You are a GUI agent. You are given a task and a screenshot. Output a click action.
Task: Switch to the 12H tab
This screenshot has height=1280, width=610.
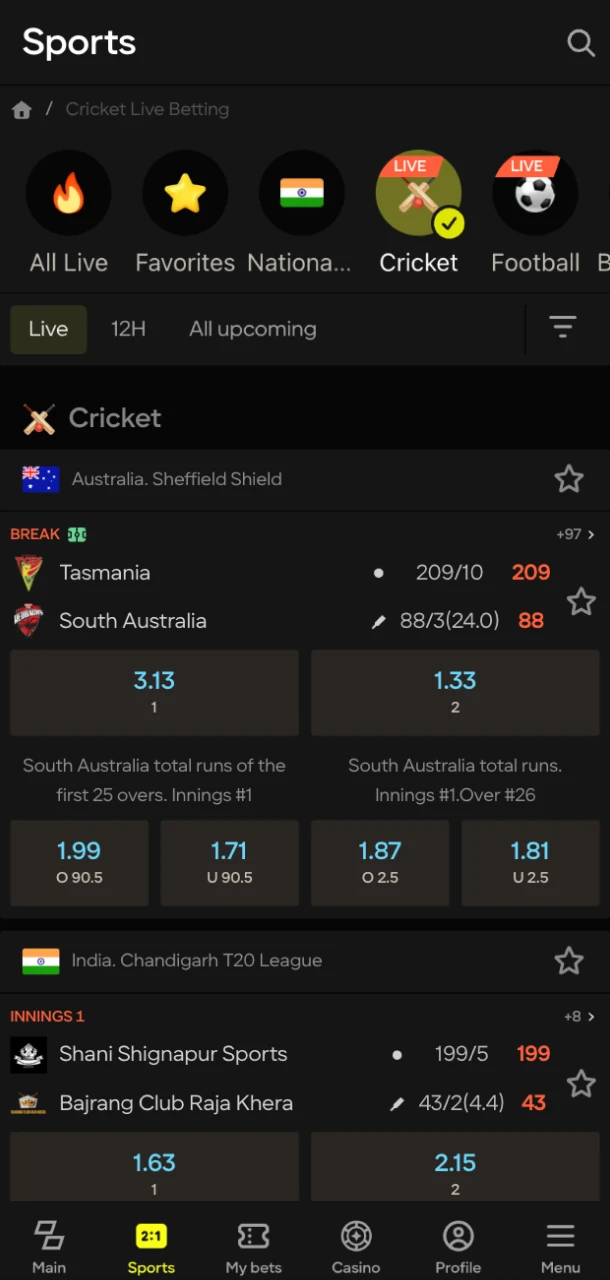128,328
